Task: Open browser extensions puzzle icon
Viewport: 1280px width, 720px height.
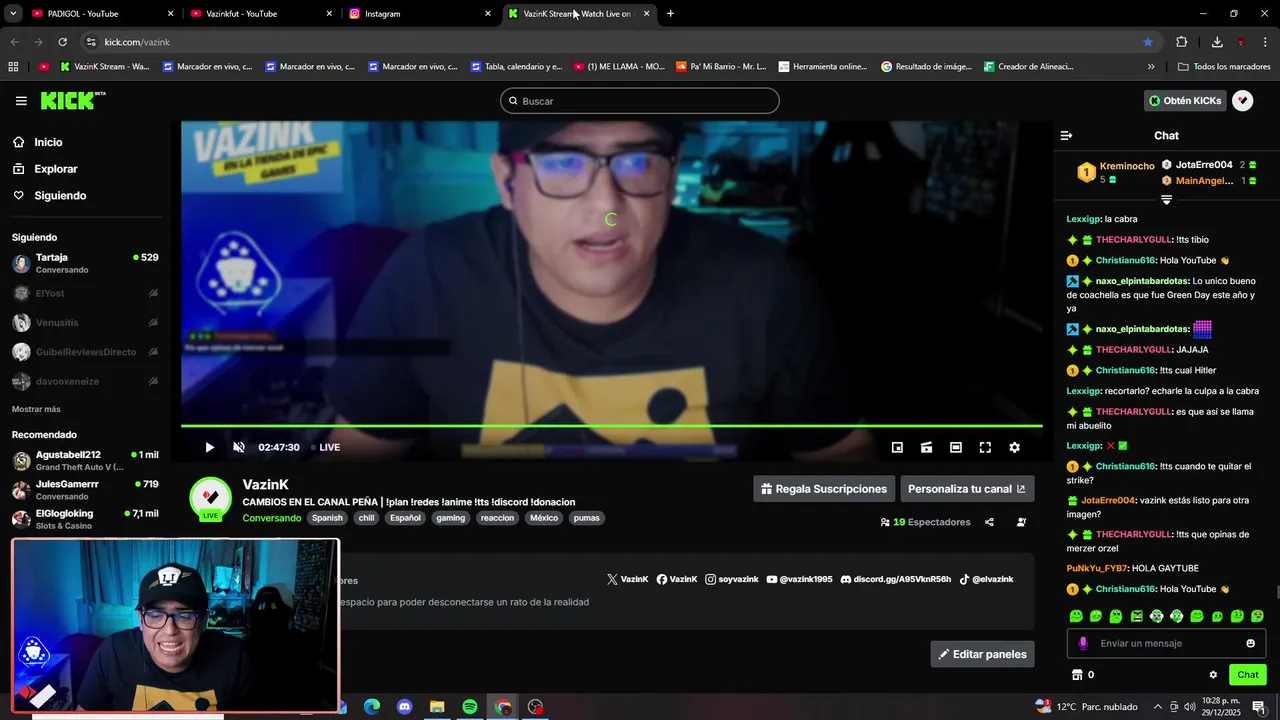Action: click(x=1182, y=42)
